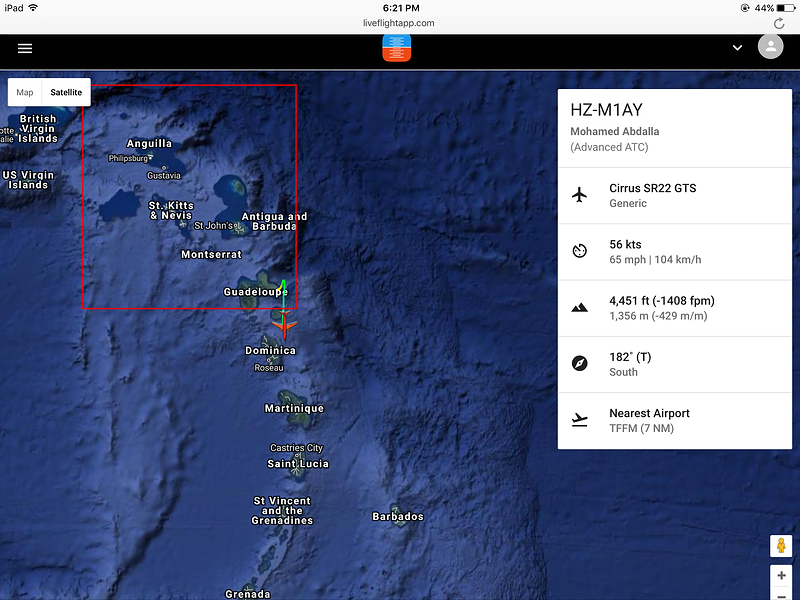This screenshot has width=800, height=600.
Task: Click the battery indicator in status bar
Action: point(785,8)
